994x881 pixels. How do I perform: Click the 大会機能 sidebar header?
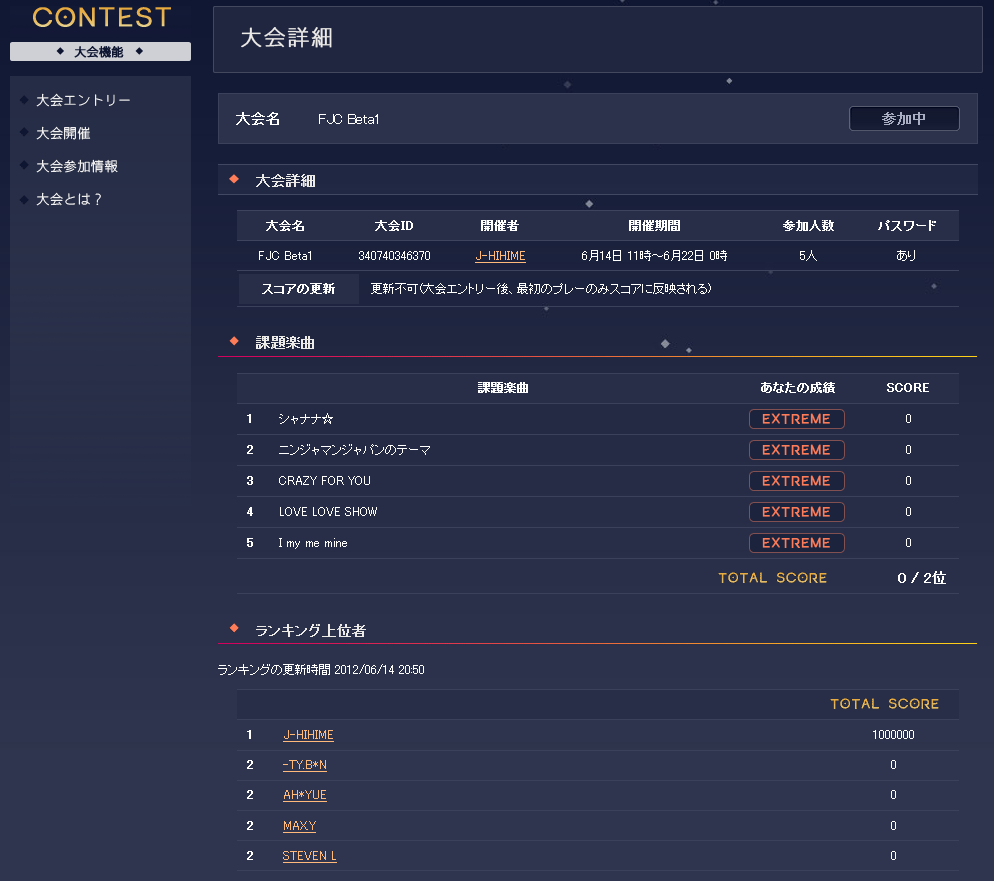point(100,52)
